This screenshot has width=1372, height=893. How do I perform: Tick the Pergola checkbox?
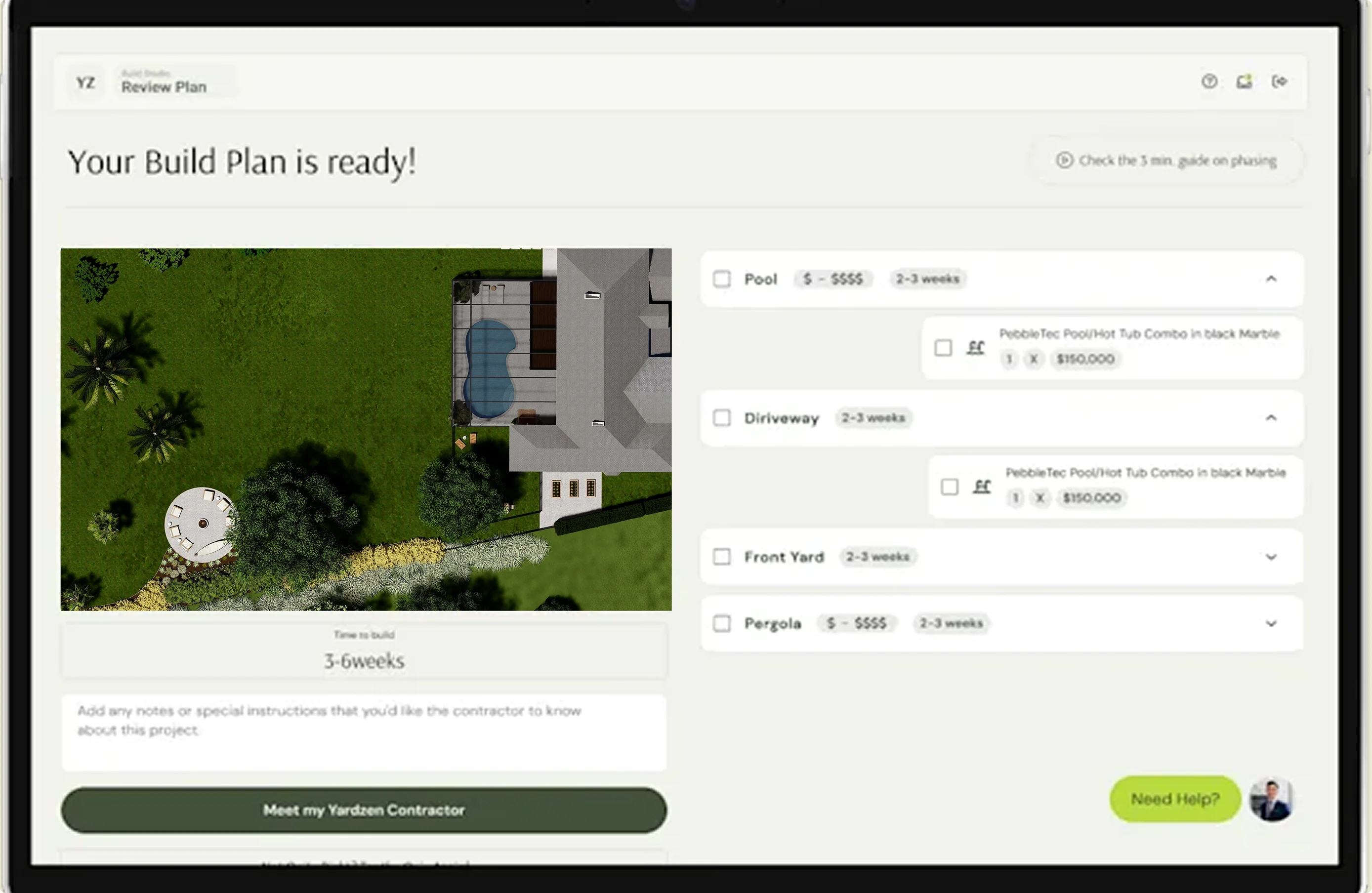722,623
